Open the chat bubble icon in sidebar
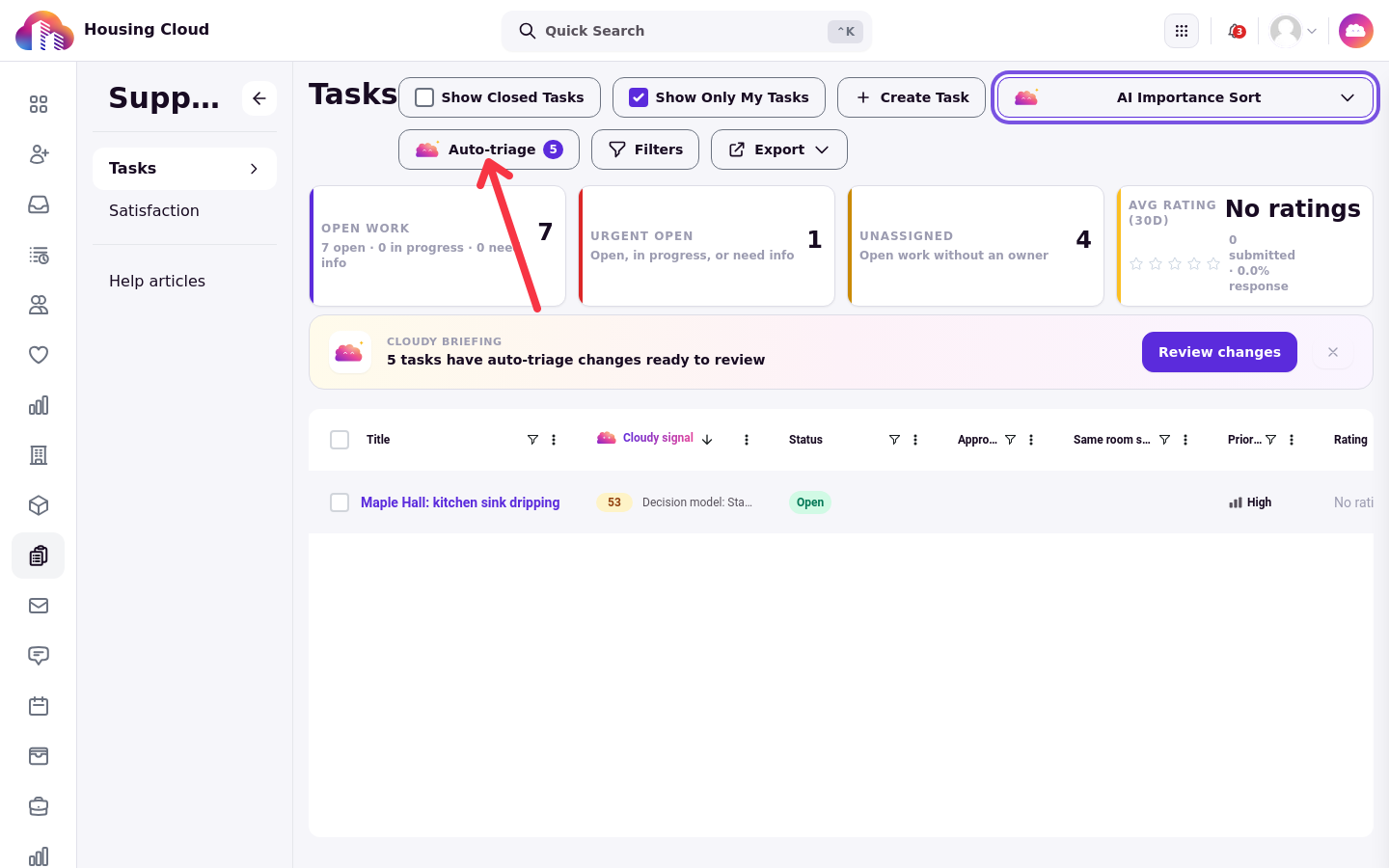Screen dimensions: 1389x868 point(39,656)
